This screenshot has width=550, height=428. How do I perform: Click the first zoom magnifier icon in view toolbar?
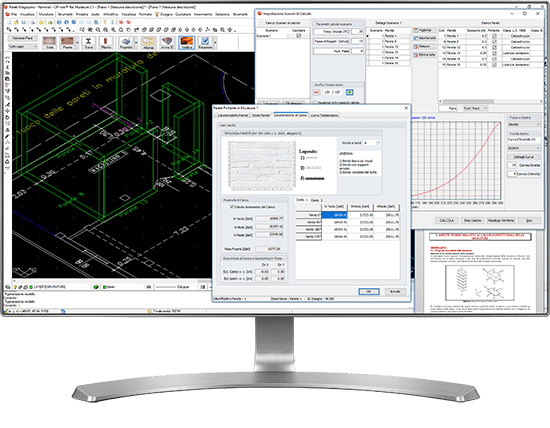point(83,30)
